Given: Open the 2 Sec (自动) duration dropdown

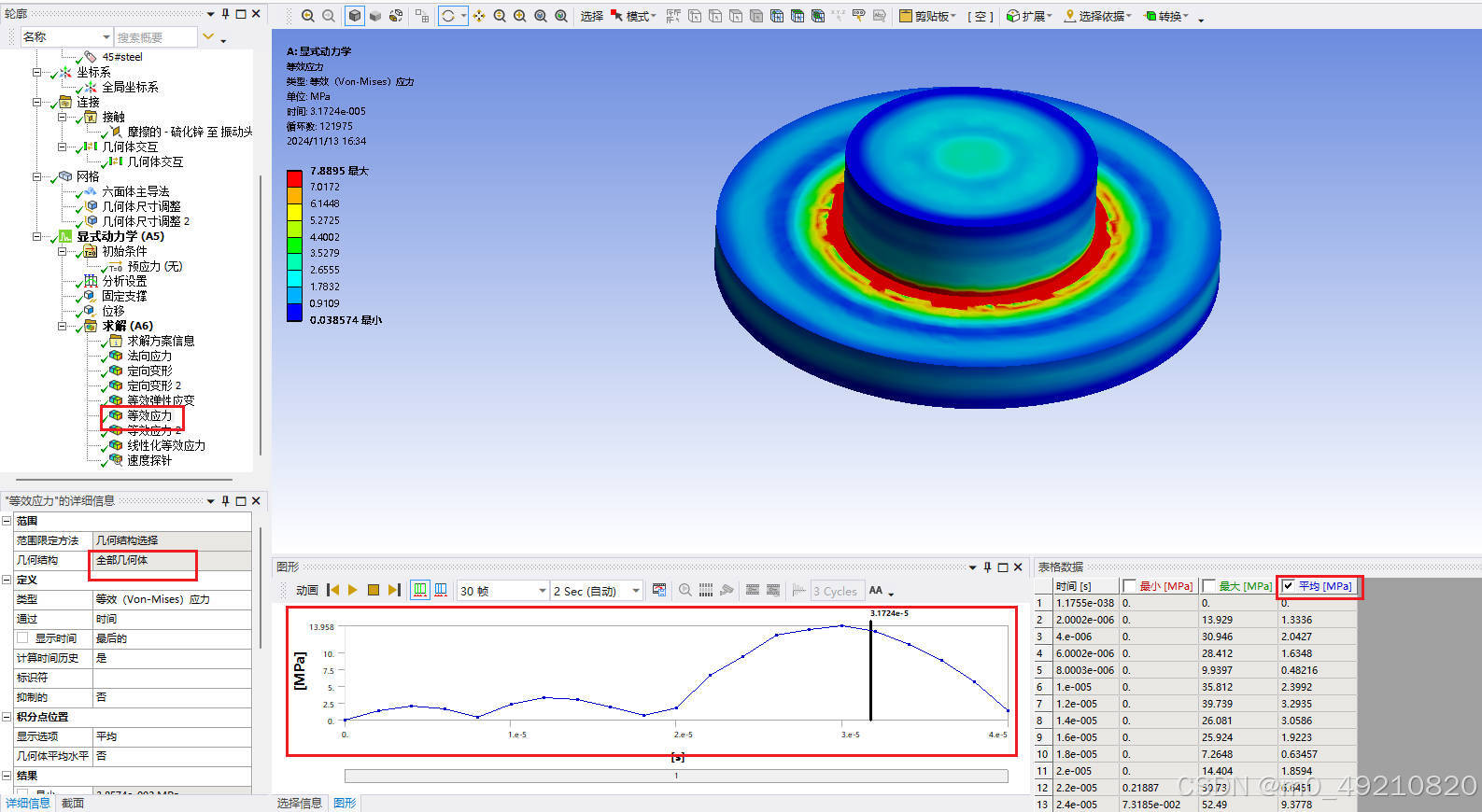Looking at the screenshot, I should click(636, 591).
